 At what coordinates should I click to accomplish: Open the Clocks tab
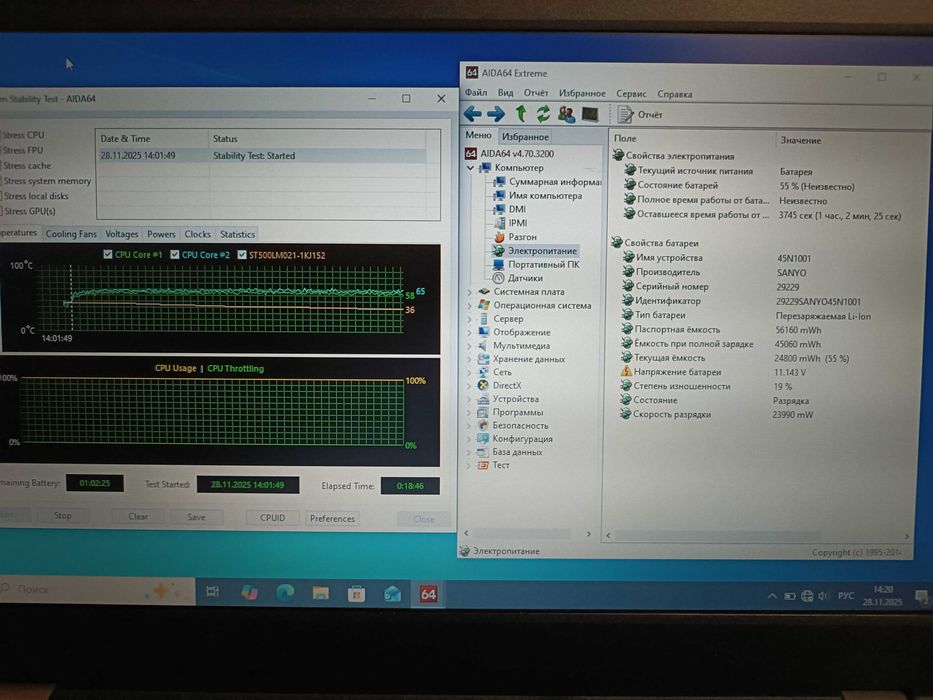(x=197, y=234)
